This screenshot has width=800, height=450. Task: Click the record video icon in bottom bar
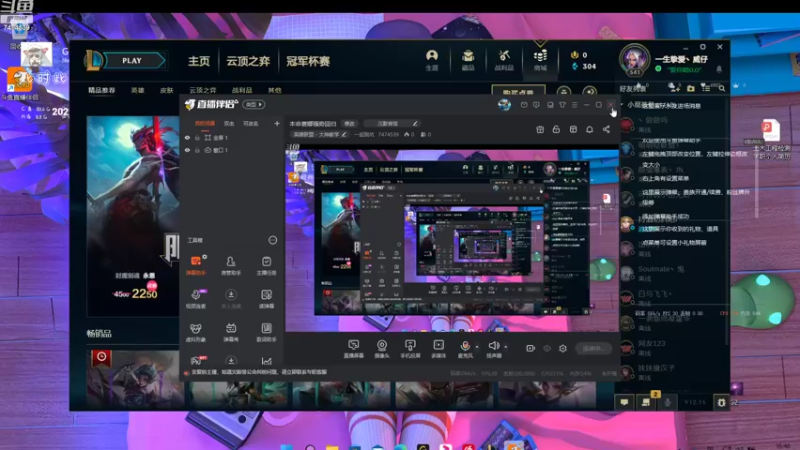[531, 348]
